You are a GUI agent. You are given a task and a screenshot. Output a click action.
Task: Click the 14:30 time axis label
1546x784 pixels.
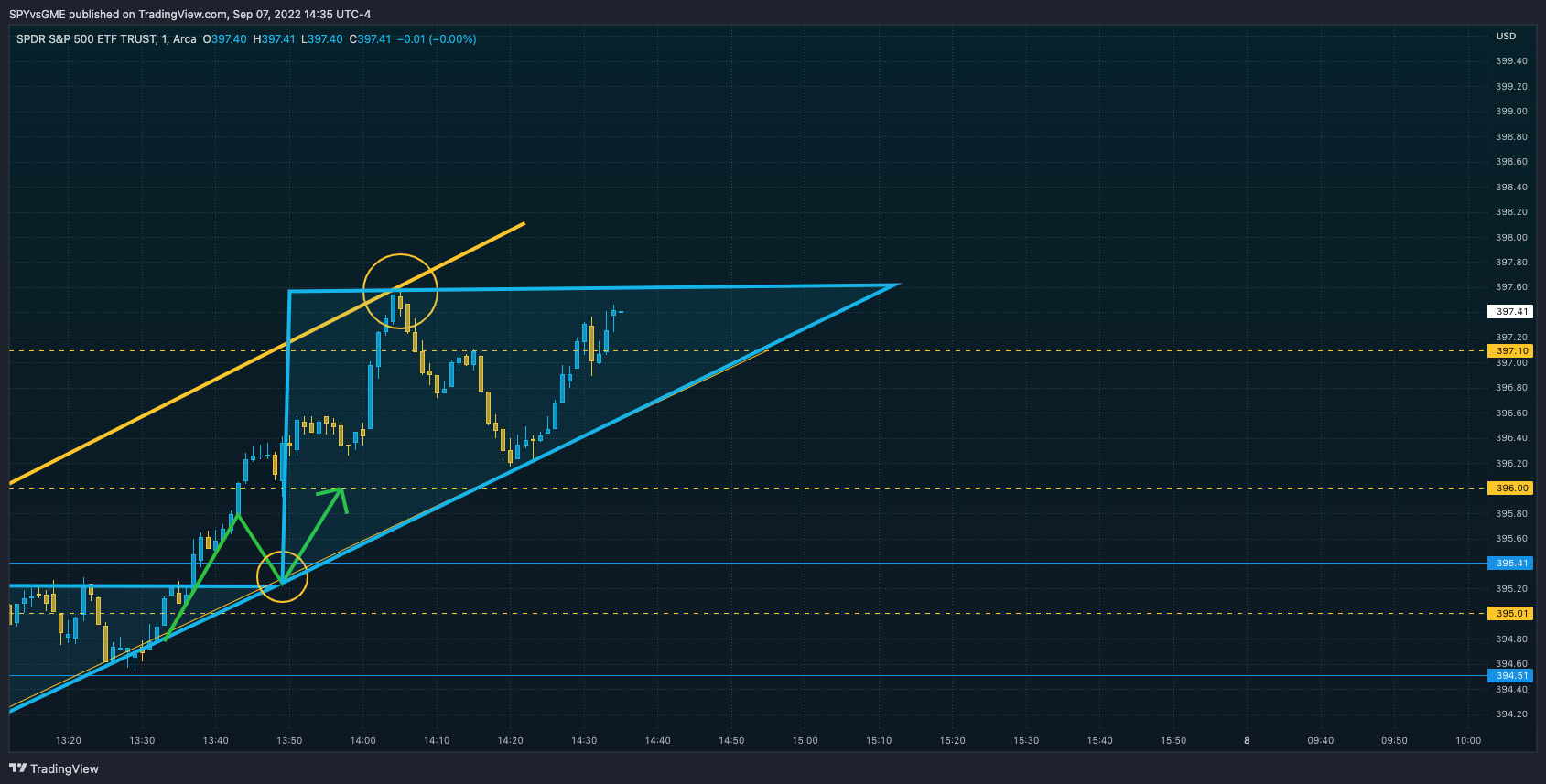click(584, 741)
